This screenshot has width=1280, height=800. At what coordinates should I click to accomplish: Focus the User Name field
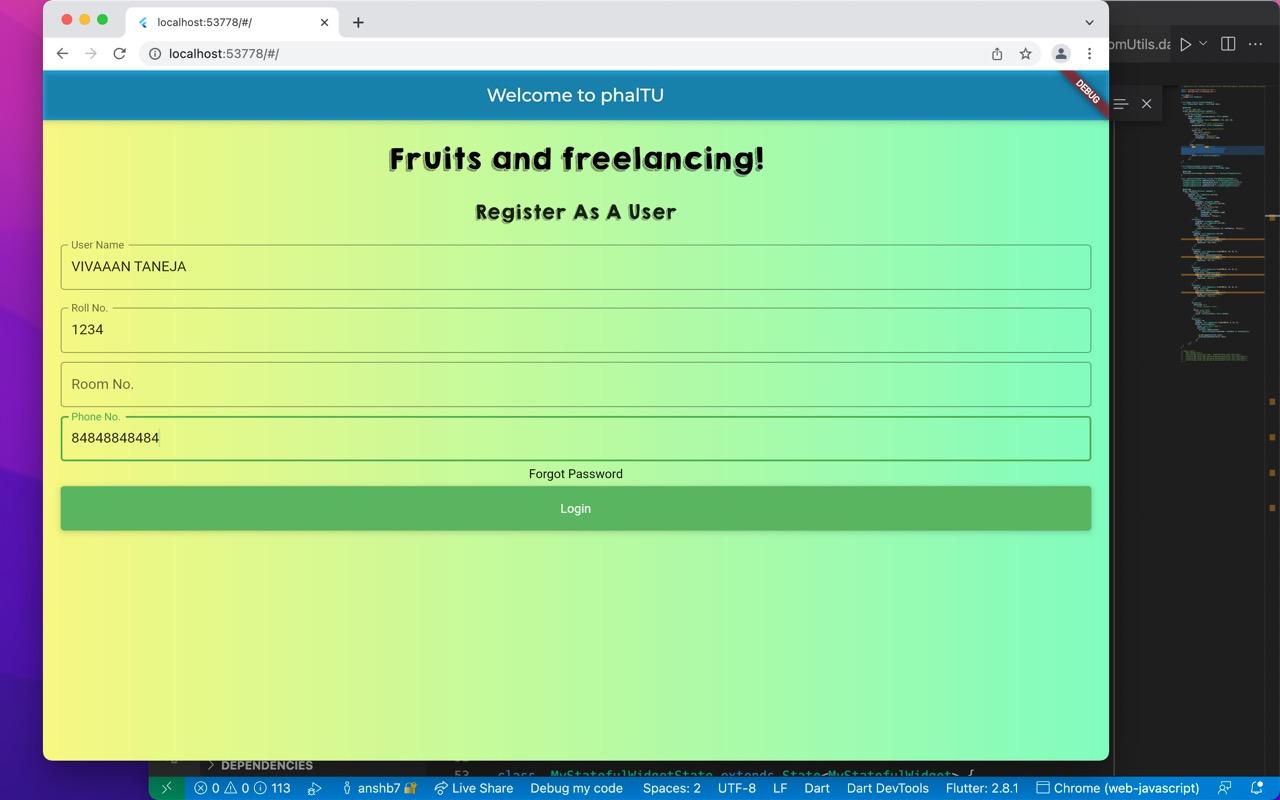[x=576, y=267]
